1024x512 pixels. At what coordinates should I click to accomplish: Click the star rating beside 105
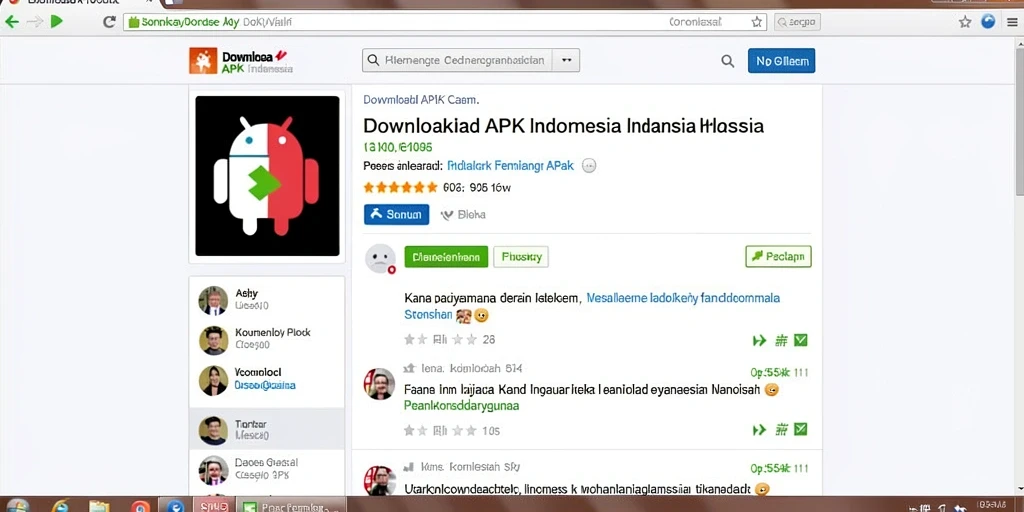click(440, 430)
